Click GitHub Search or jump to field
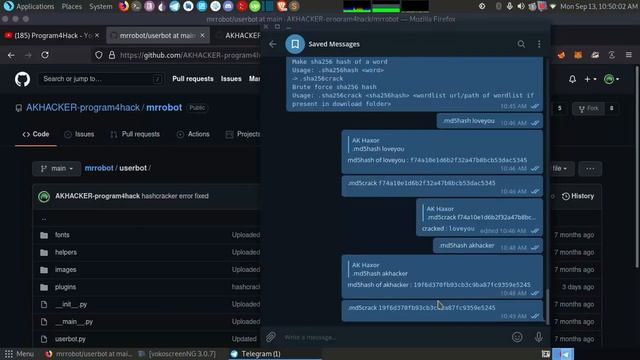 [x=101, y=79]
